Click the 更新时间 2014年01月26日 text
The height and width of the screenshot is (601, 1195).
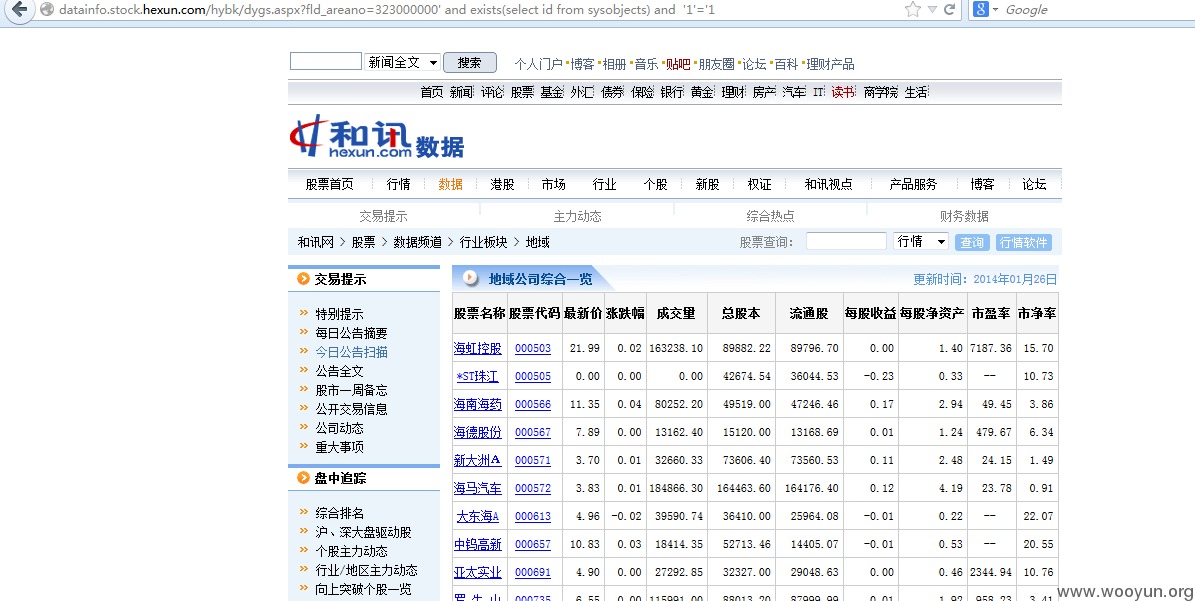pos(985,280)
